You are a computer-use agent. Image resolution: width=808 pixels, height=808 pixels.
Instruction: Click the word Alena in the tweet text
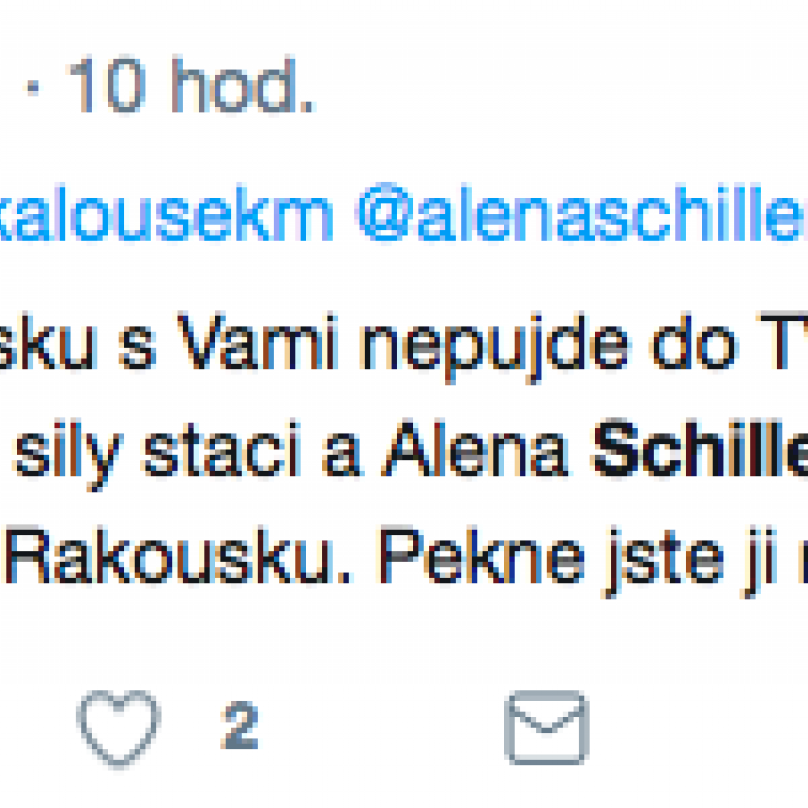pyautogui.click(x=475, y=448)
